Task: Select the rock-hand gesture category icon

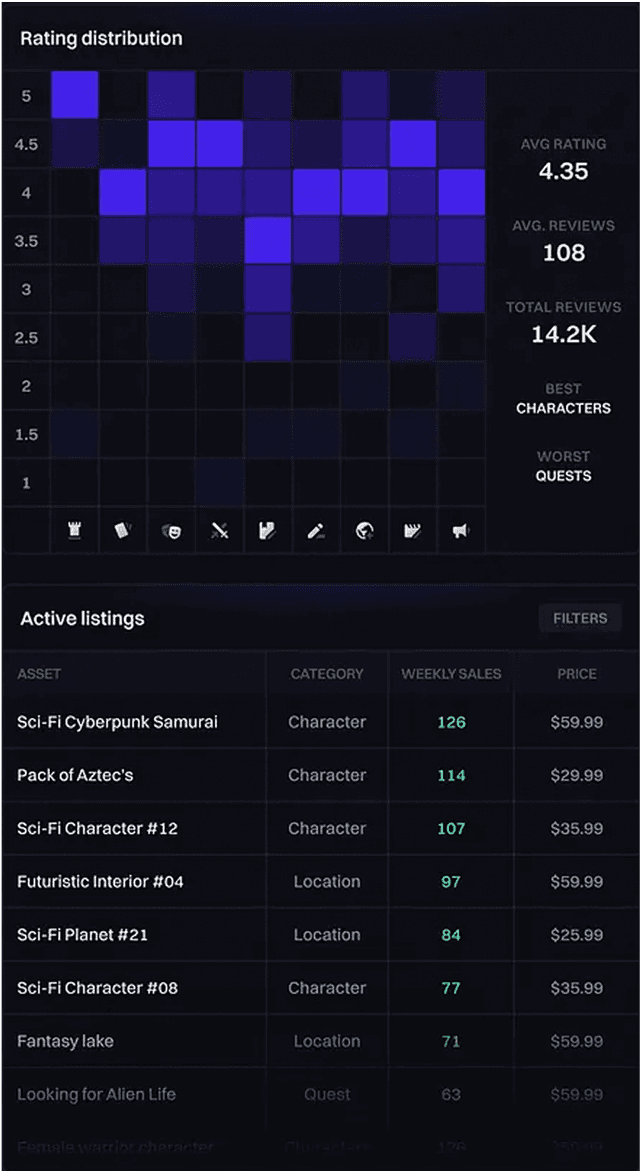Action: pyautogui.click(x=267, y=530)
